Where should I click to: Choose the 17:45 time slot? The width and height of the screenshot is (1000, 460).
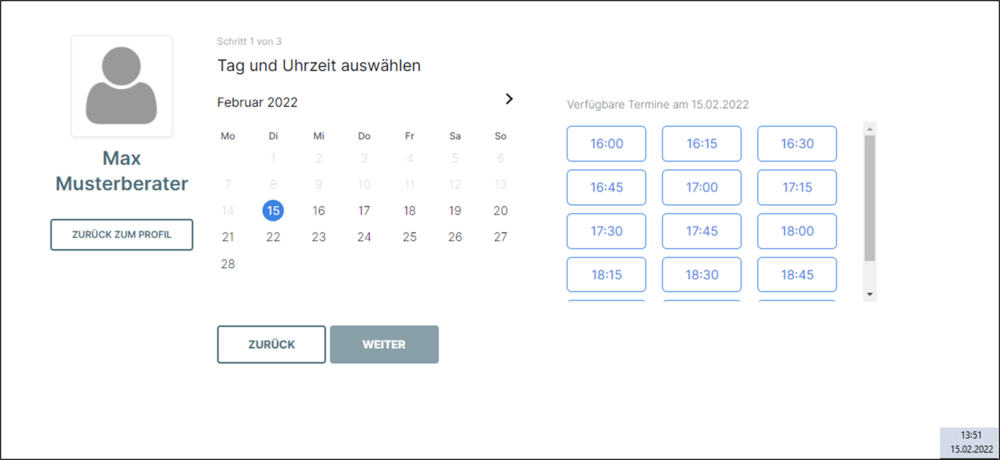(702, 231)
